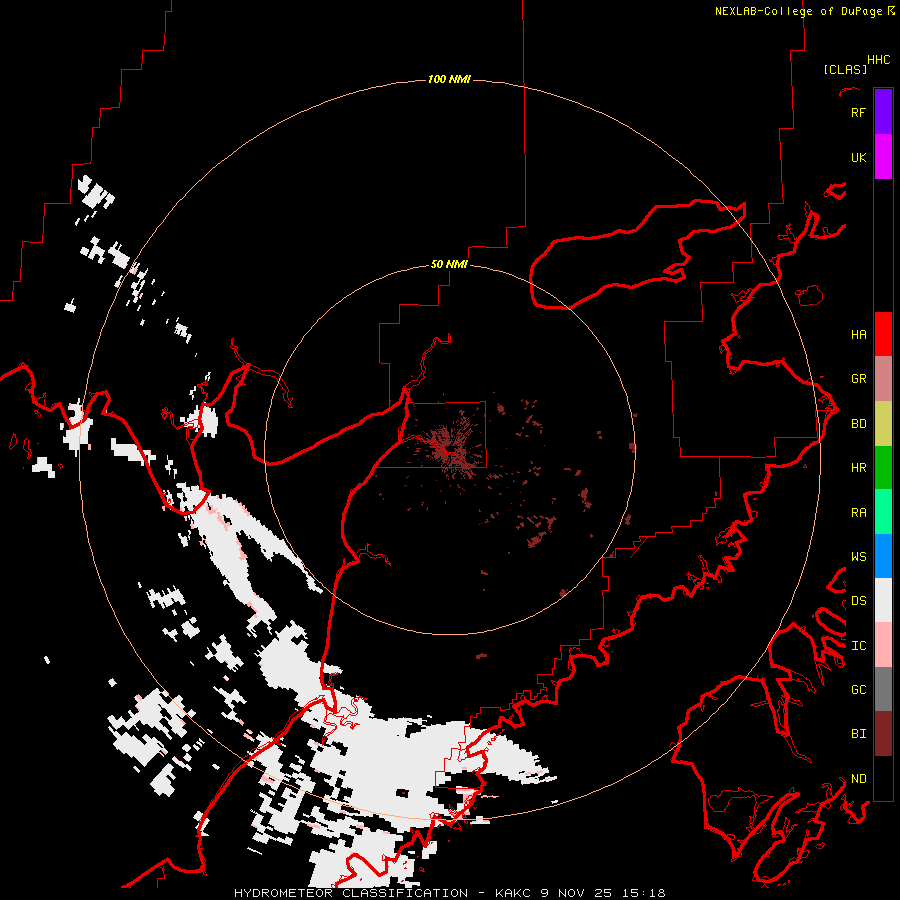Click the RF purple legend swatch

883,112
